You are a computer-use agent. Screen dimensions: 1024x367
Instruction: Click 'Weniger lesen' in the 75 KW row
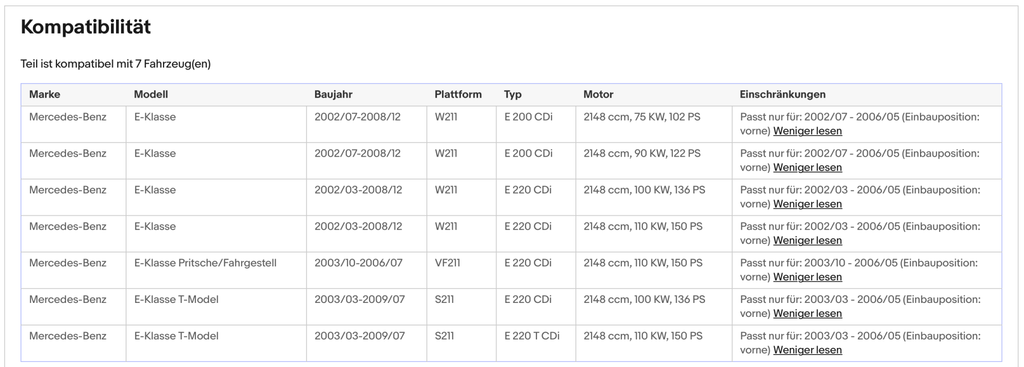coord(807,131)
